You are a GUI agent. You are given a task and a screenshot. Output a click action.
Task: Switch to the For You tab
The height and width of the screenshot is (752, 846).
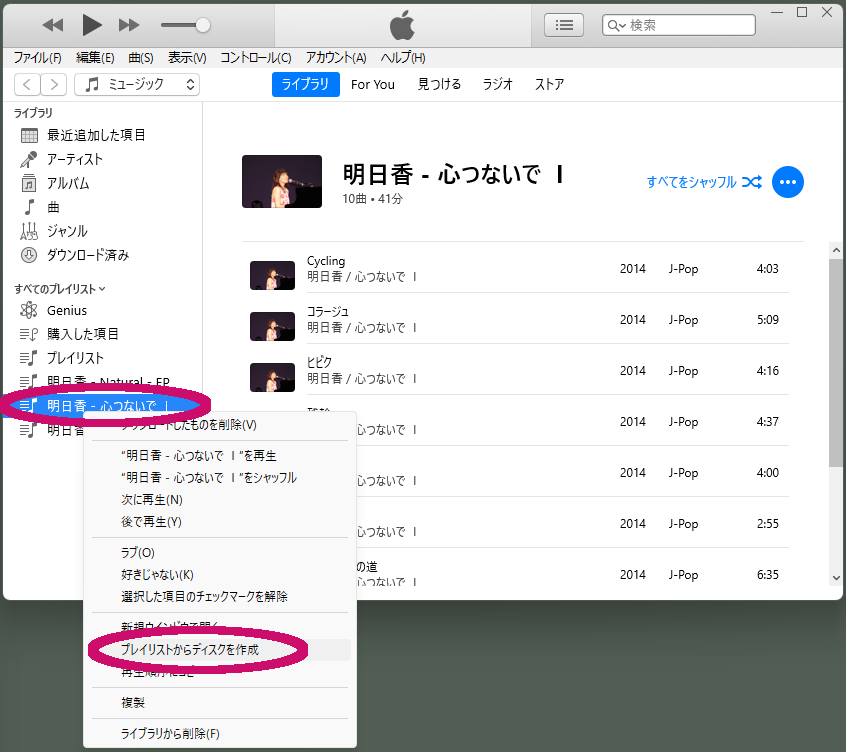click(372, 85)
